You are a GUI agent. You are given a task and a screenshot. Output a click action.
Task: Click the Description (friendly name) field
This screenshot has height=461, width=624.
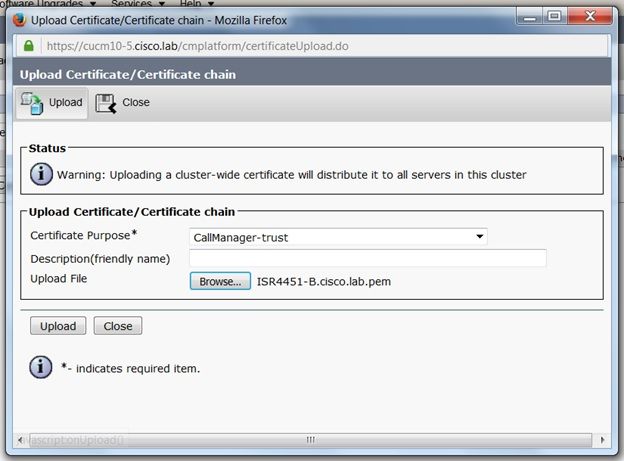pos(368,258)
